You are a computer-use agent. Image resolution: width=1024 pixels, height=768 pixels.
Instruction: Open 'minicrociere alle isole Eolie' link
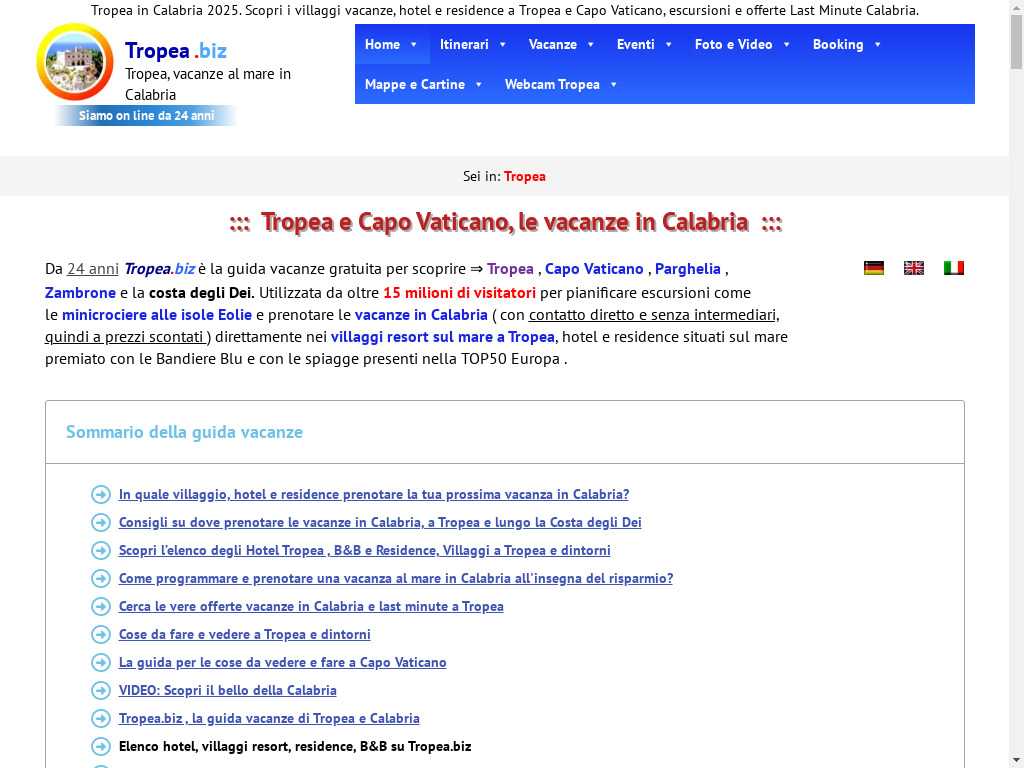pyautogui.click(x=157, y=315)
